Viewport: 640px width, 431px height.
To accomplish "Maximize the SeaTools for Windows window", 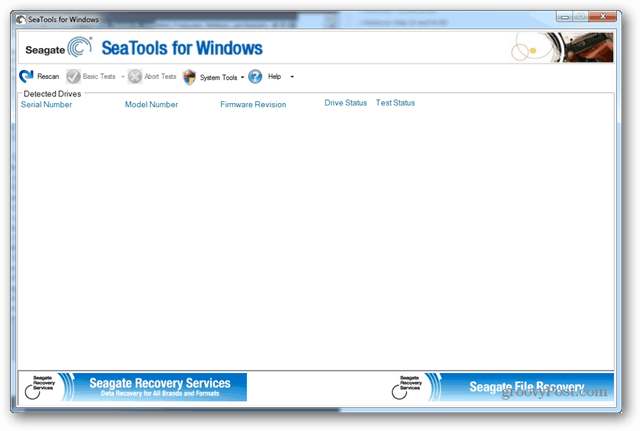I will click(x=580, y=17).
